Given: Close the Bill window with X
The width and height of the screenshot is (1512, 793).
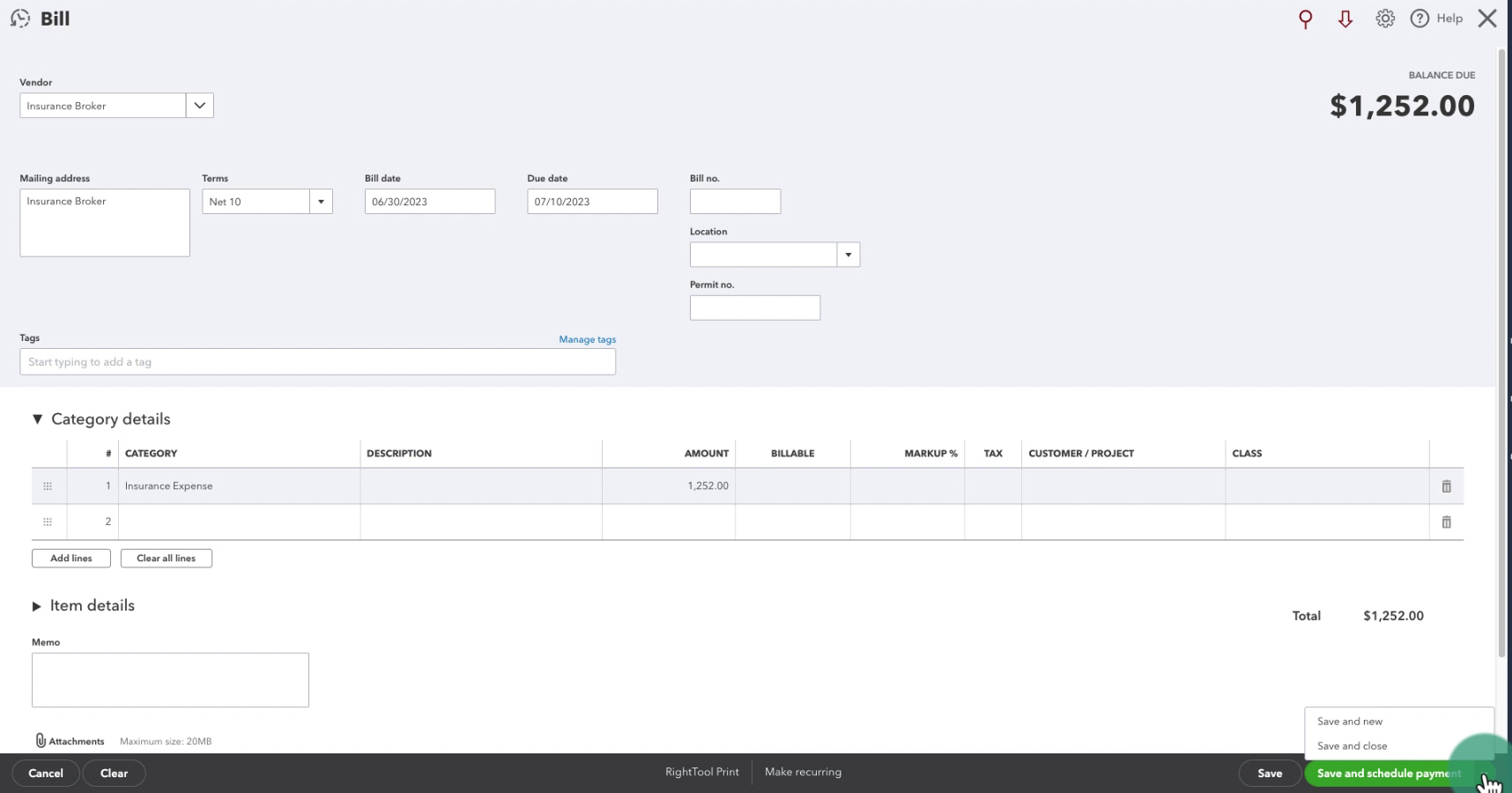Looking at the screenshot, I should pyautogui.click(x=1487, y=19).
